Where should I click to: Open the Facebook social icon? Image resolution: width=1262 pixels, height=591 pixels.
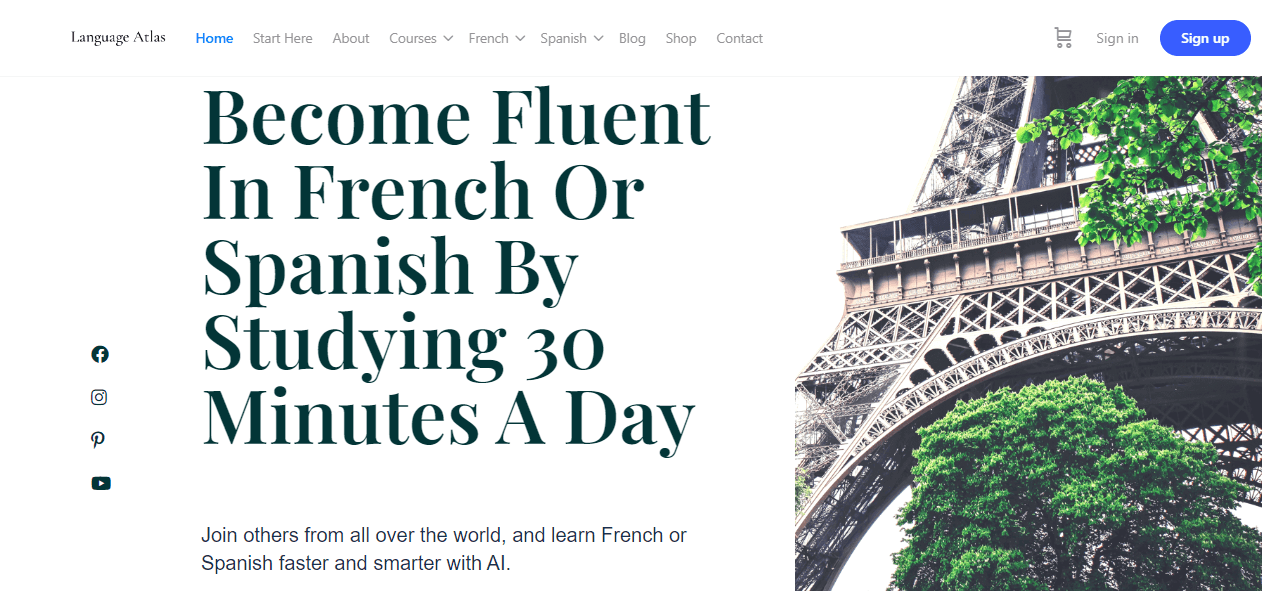tap(100, 354)
